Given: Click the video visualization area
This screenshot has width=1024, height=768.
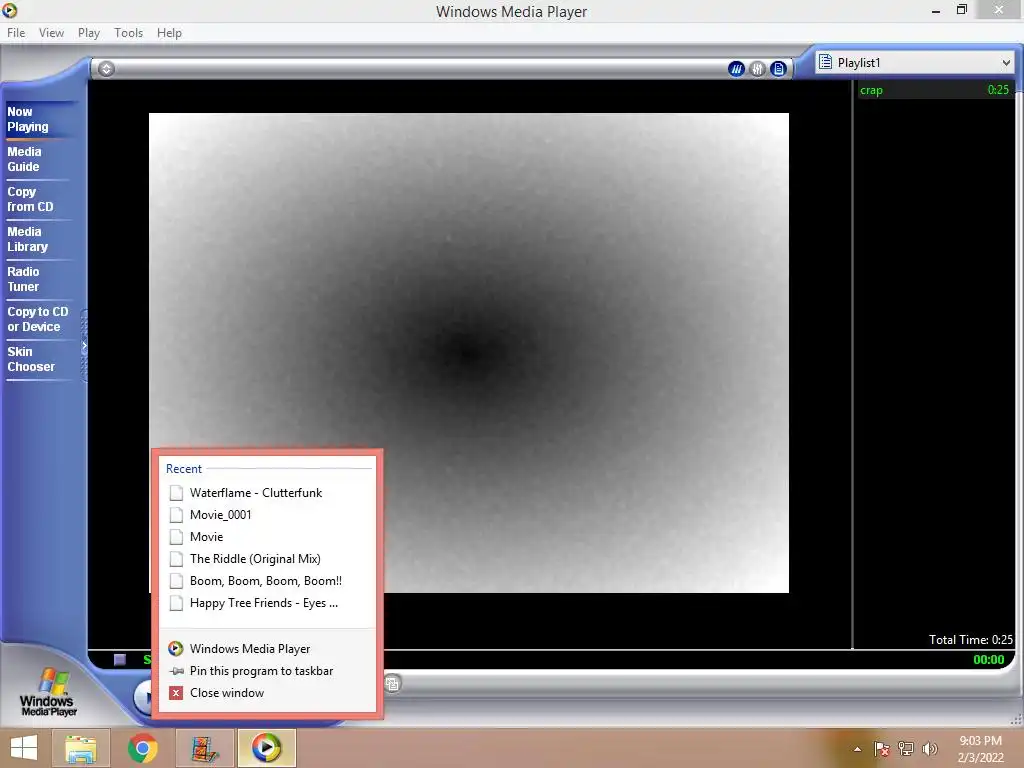Looking at the screenshot, I should pyautogui.click(x=469, y=353).
